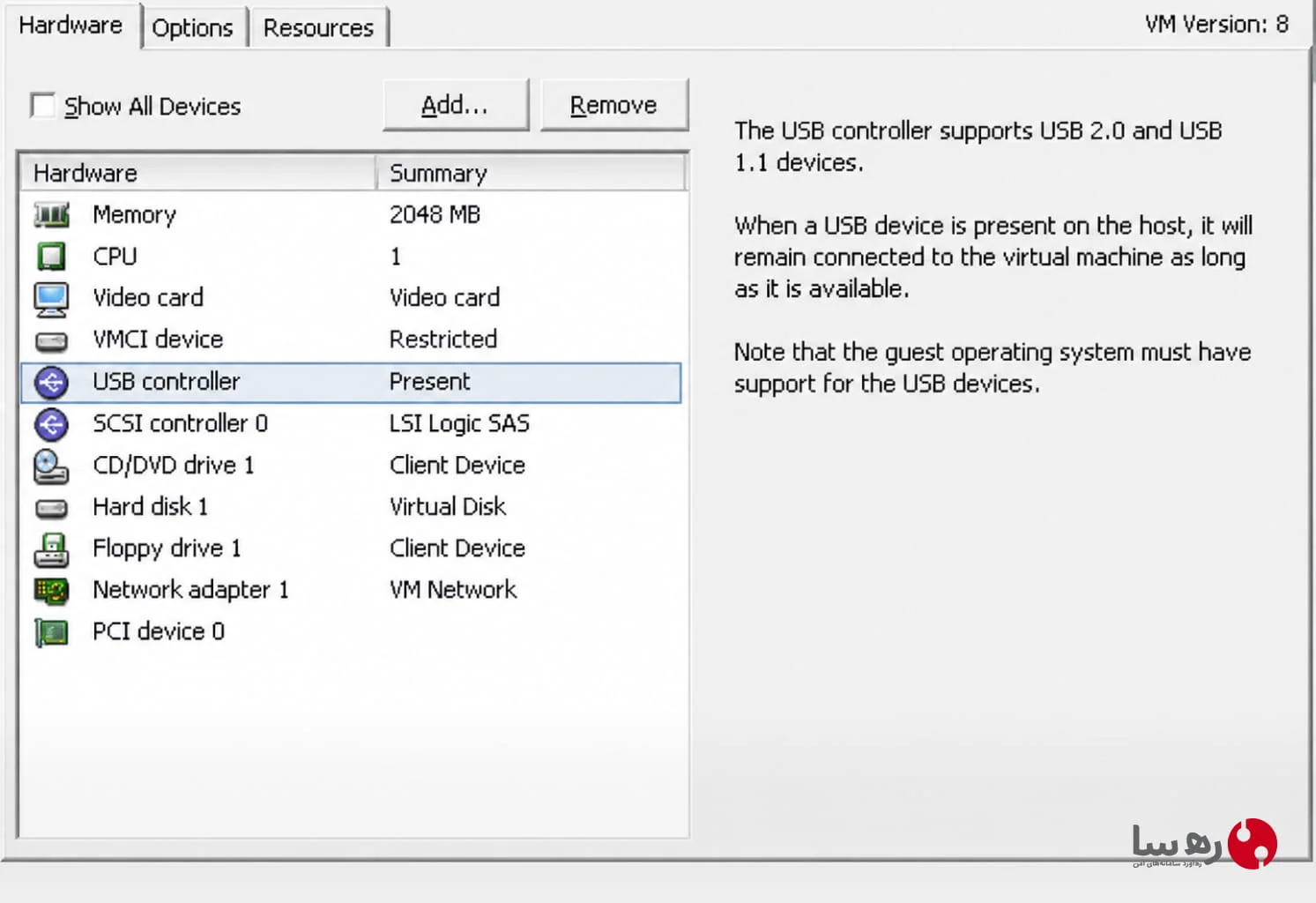Enable the Show All Devices checkbox

pos(42,105)
